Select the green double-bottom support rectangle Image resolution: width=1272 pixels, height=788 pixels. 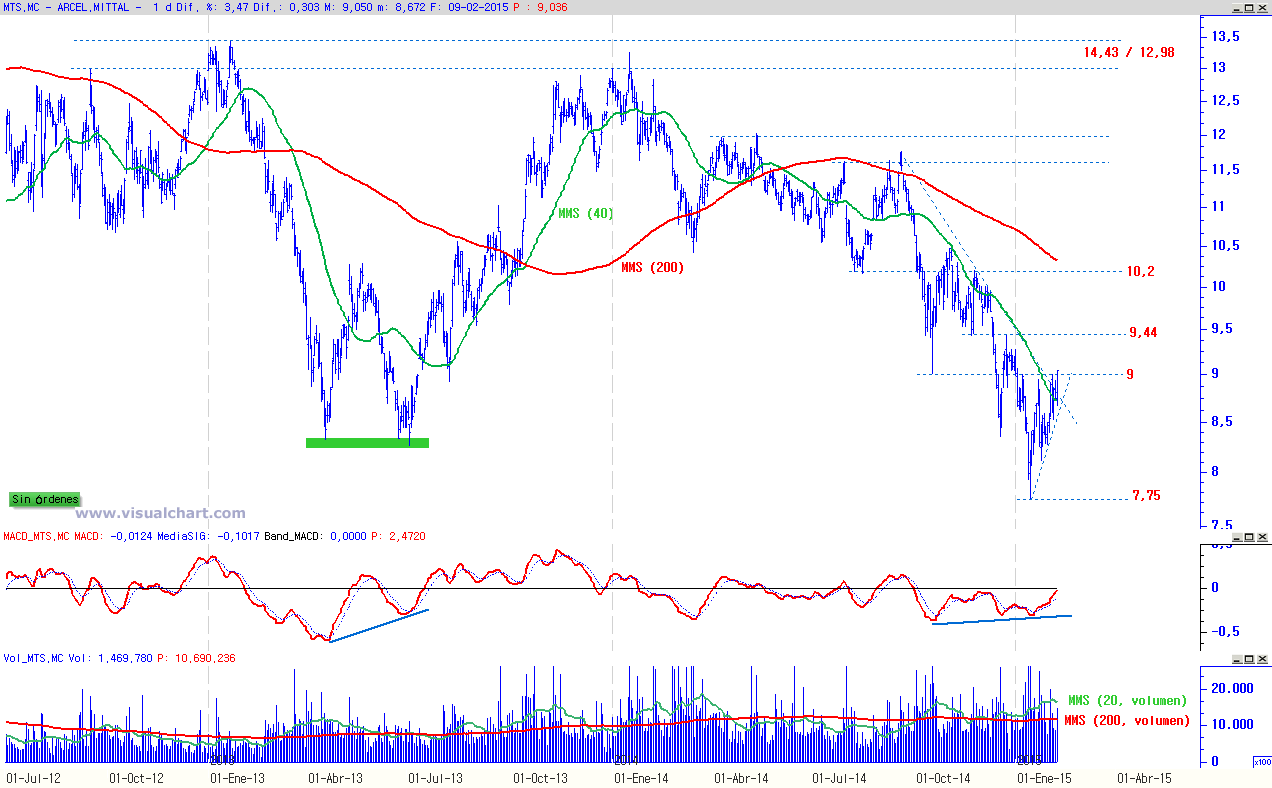367,442
